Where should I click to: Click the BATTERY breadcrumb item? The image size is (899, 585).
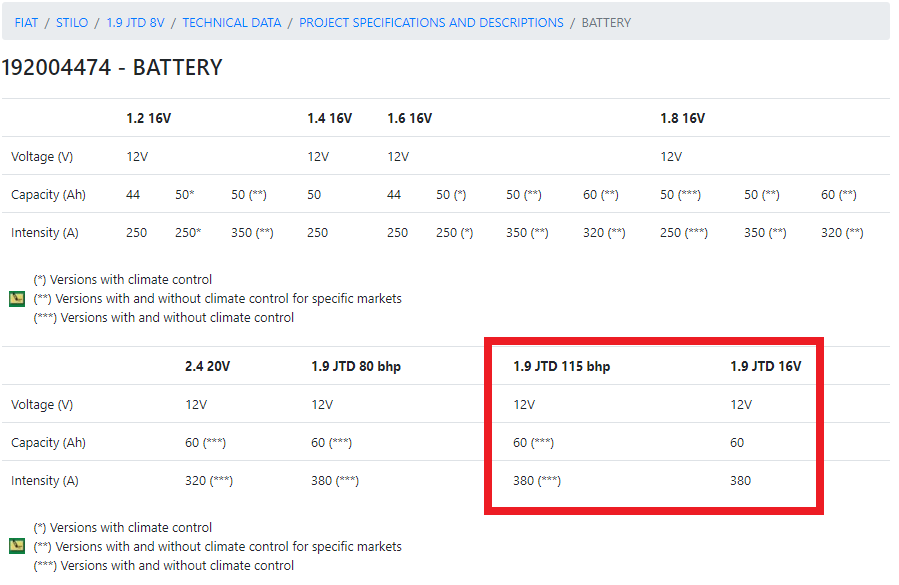tap(606, 23)
